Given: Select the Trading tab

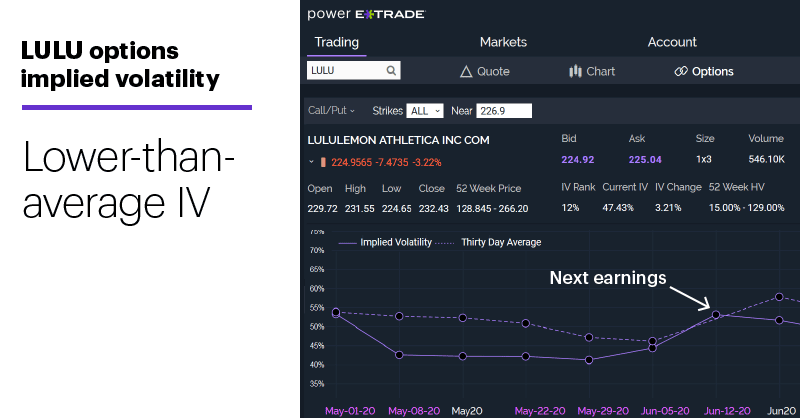Looking at the screenshot, I should (x=337, y=42).
